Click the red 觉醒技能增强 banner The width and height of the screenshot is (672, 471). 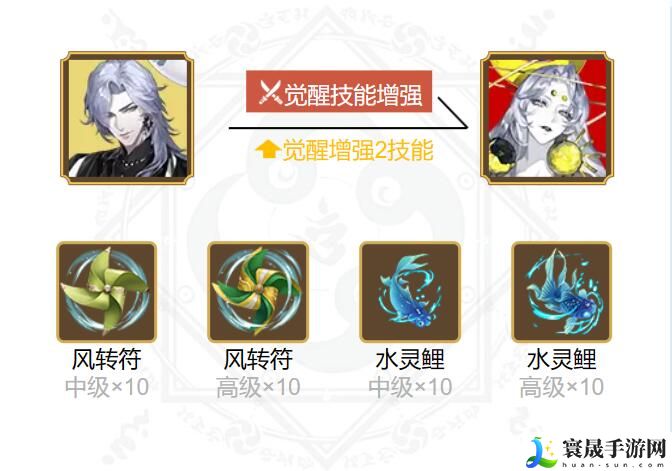[339, 92]
